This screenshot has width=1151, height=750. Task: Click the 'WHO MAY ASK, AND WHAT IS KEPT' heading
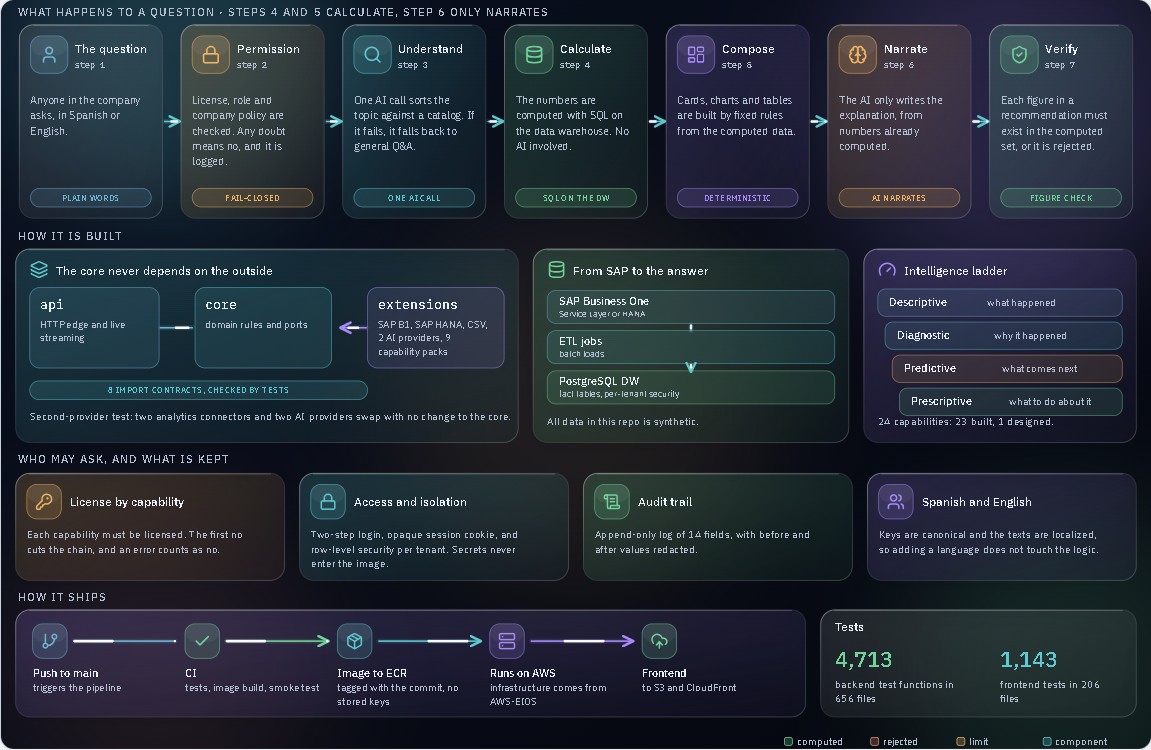[123, 459]
